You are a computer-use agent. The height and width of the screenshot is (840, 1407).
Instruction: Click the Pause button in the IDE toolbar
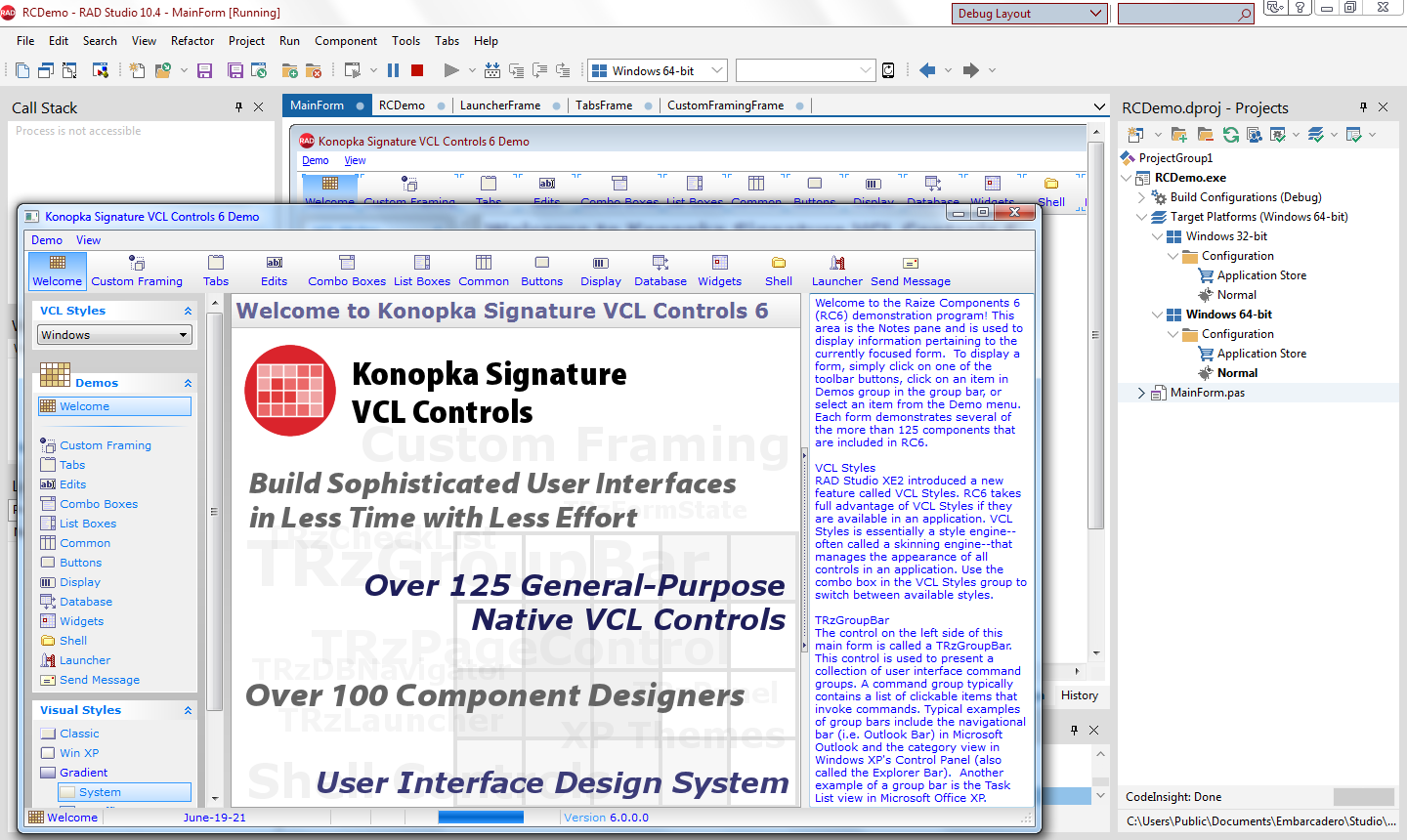coord(394,70)
